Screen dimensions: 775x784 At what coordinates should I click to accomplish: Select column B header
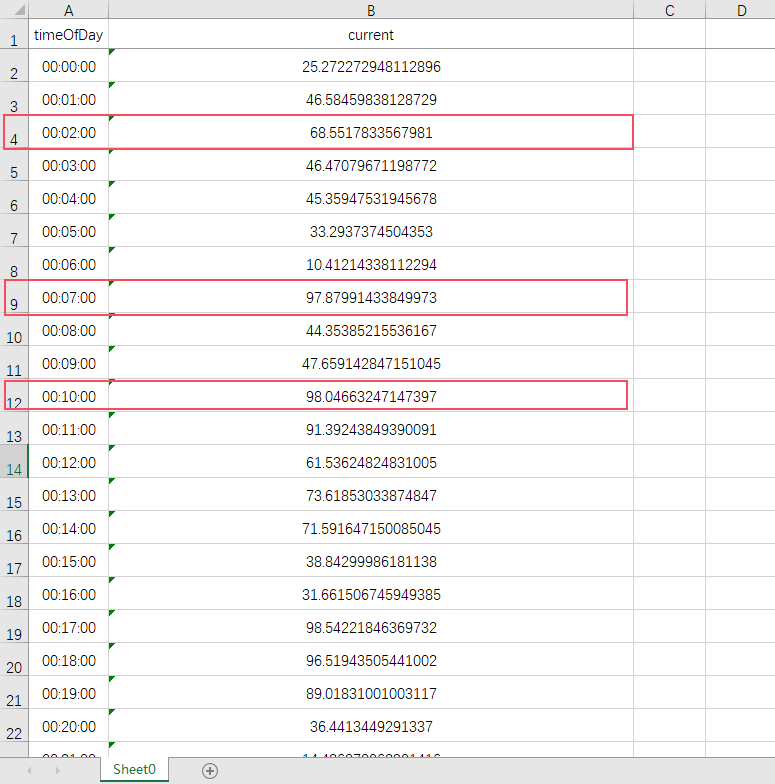click(371, 10)
